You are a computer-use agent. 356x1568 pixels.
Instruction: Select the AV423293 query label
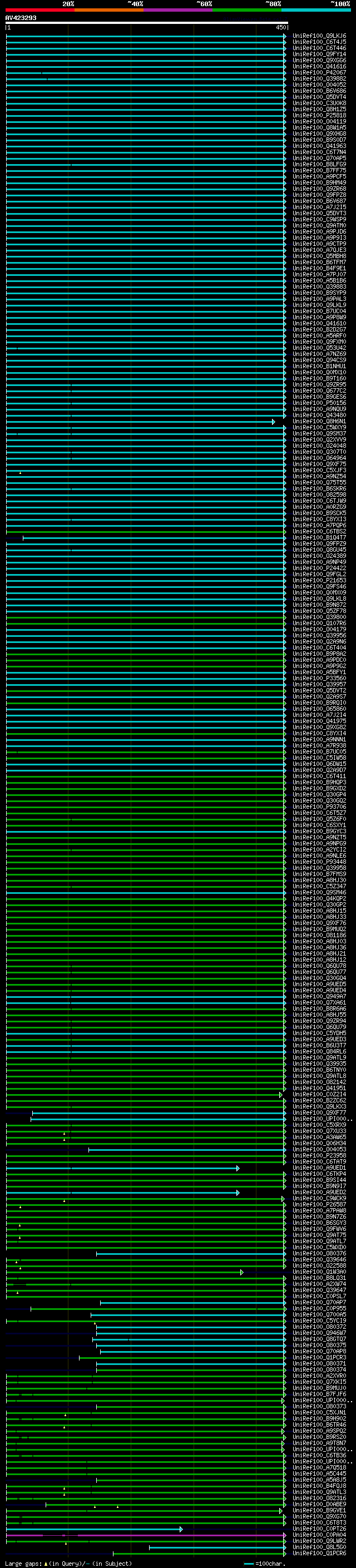(21, 18)
